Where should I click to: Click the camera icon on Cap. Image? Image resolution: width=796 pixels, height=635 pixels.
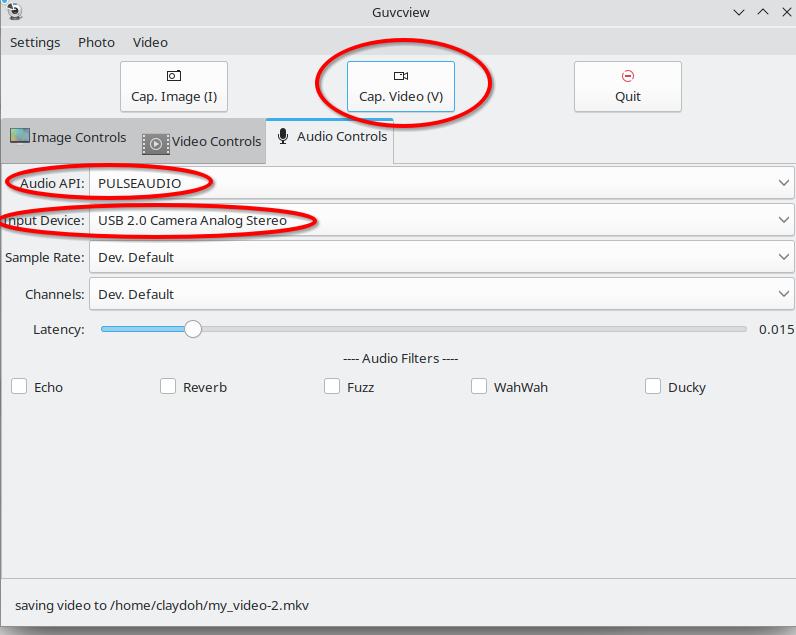click(174, 76)
